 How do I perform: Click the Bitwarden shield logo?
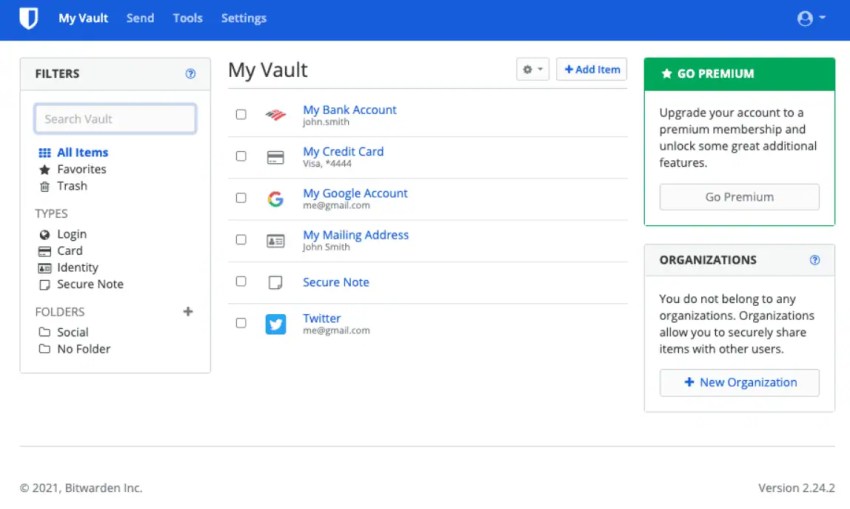click(x=28, y=18)
